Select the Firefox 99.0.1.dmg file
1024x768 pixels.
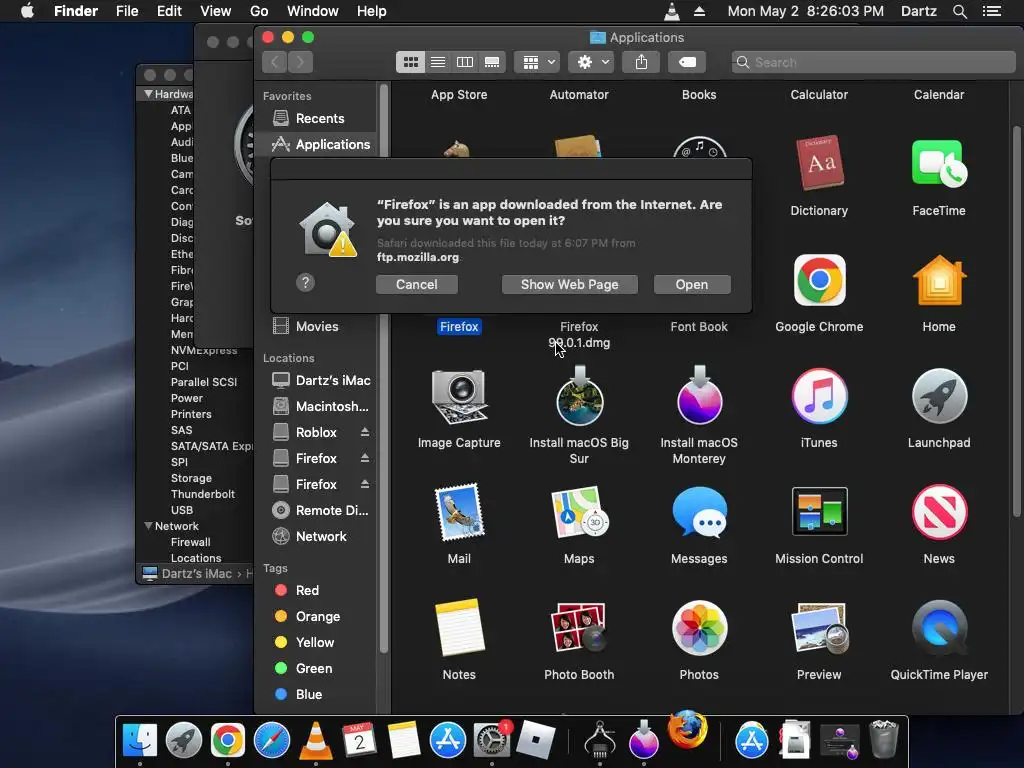(579, 334)
